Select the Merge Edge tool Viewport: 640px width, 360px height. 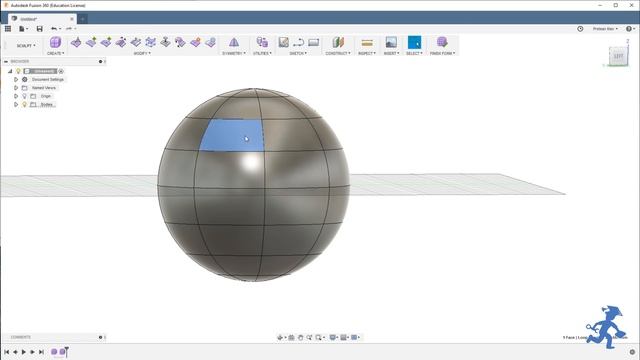click(x=136, y=42)
